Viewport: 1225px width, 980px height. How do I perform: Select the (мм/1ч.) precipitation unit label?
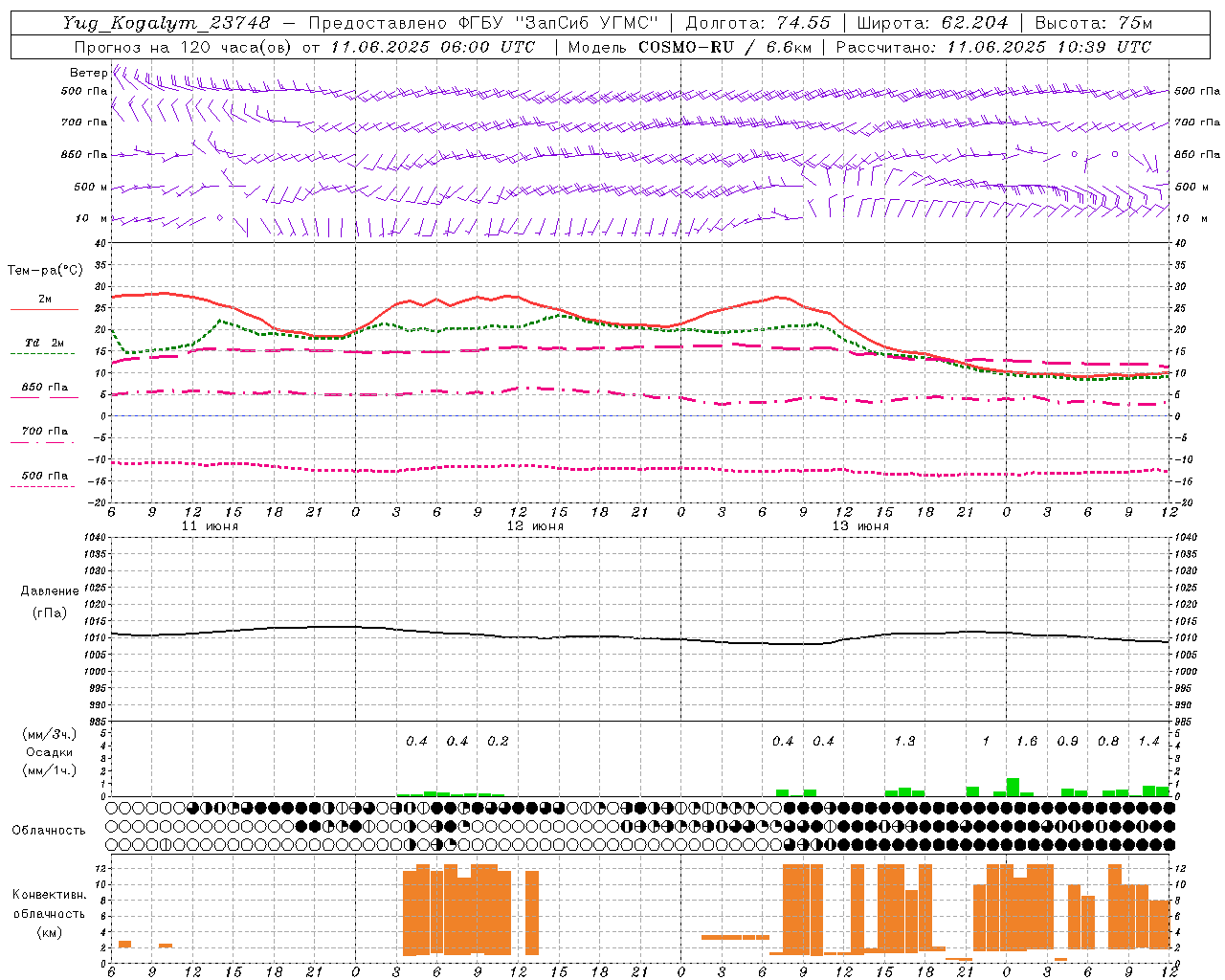pyautogui.click(x=49, y=770)
